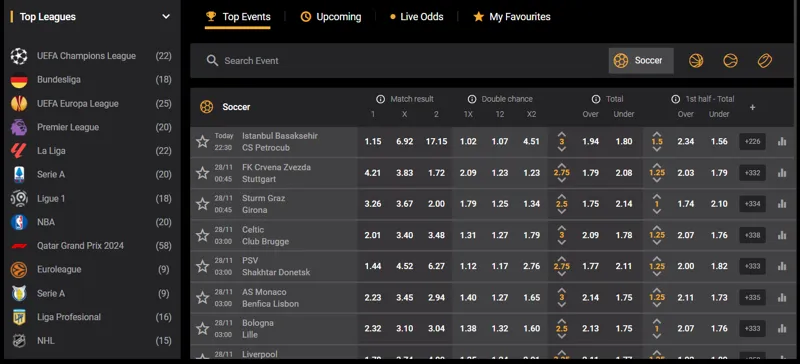The width and height of the screenshot is (800, 364).
Task: Add PSV vs Shakhtar Donetsk to favourites
Action: pyautogui.click(x=203, y=266)
